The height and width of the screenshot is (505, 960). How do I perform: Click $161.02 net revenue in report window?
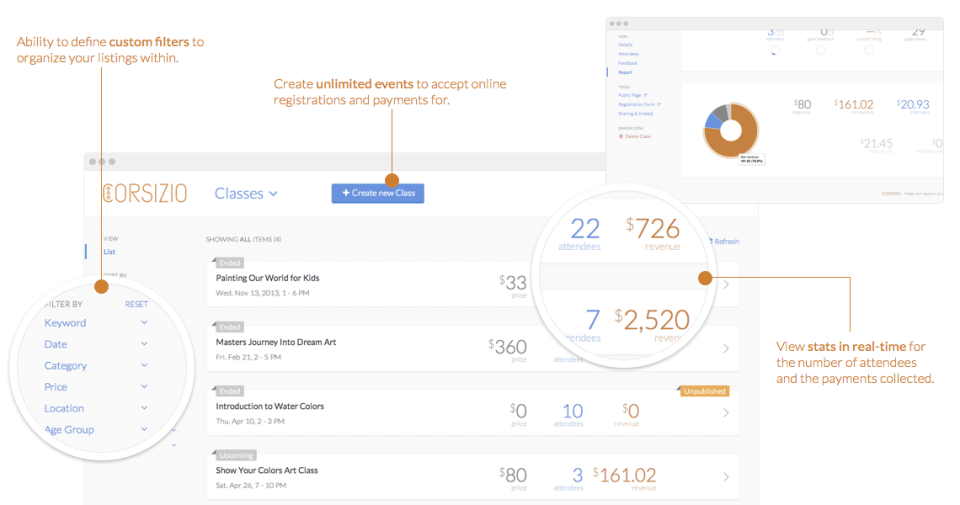853,105
